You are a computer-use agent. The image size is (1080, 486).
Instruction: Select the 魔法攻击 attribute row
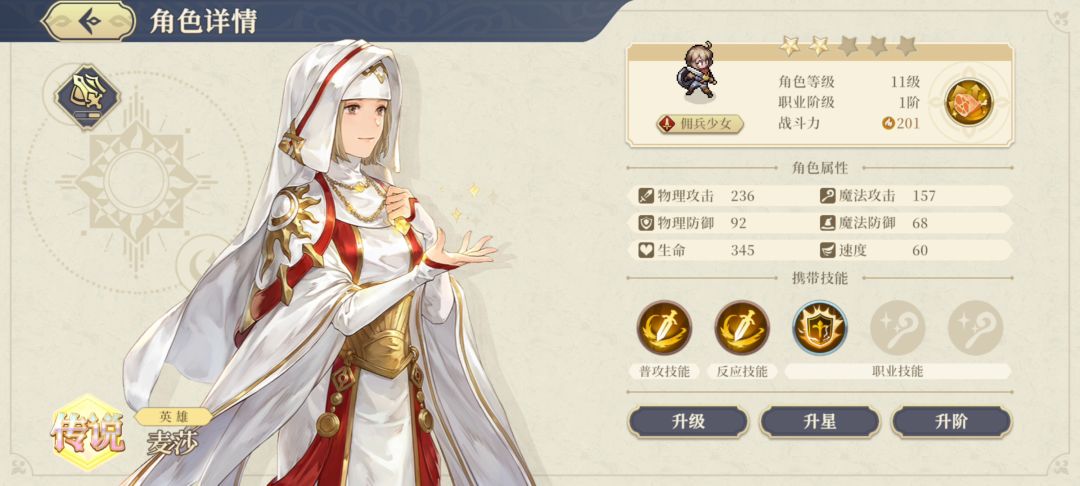[914, 196]
